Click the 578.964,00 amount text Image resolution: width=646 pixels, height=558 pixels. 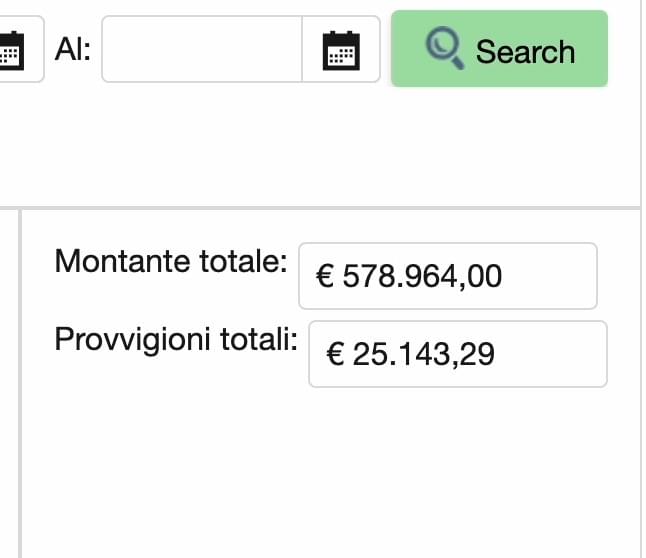point(422,276)
